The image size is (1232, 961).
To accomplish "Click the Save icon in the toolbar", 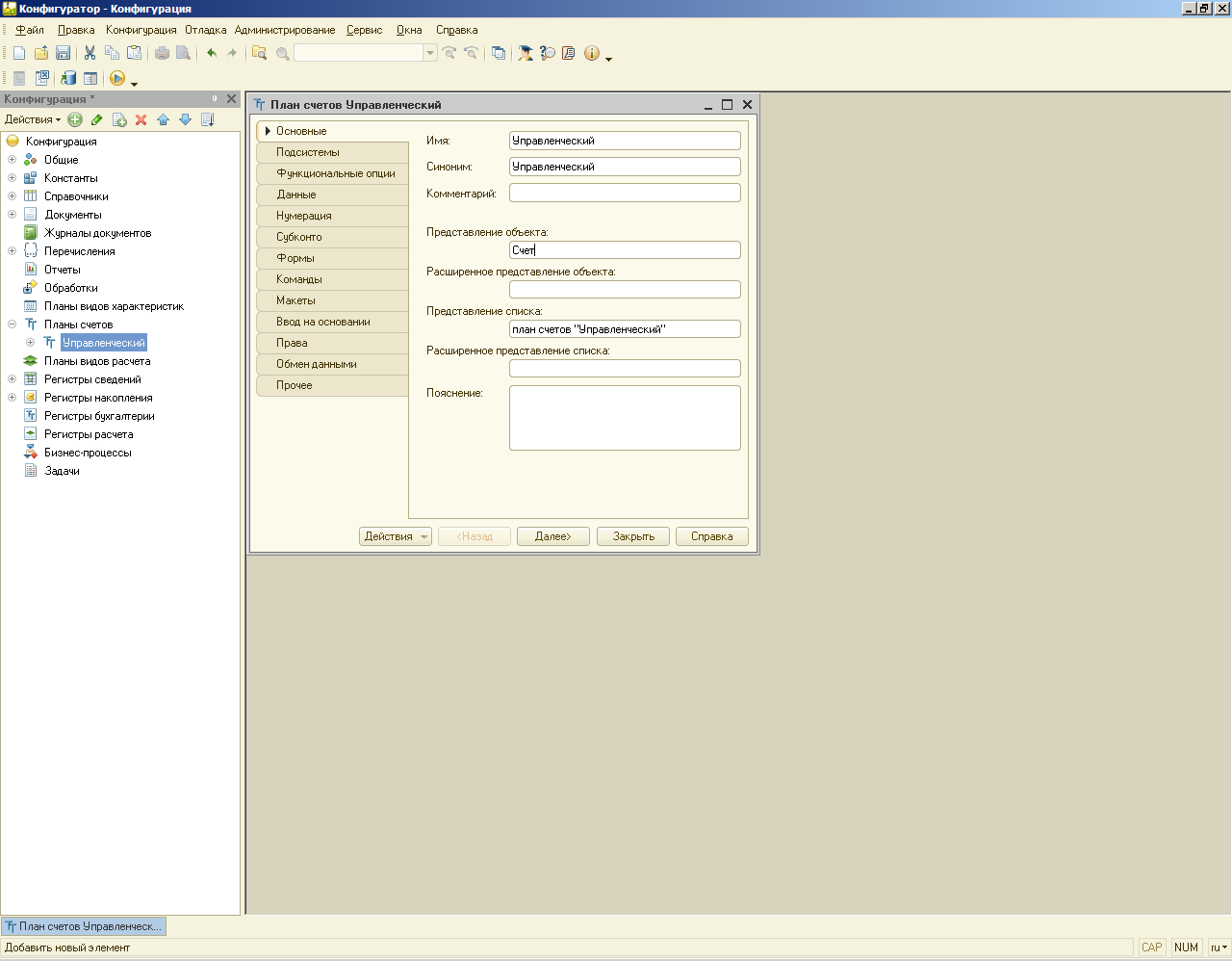I will (x=63, y=53).
